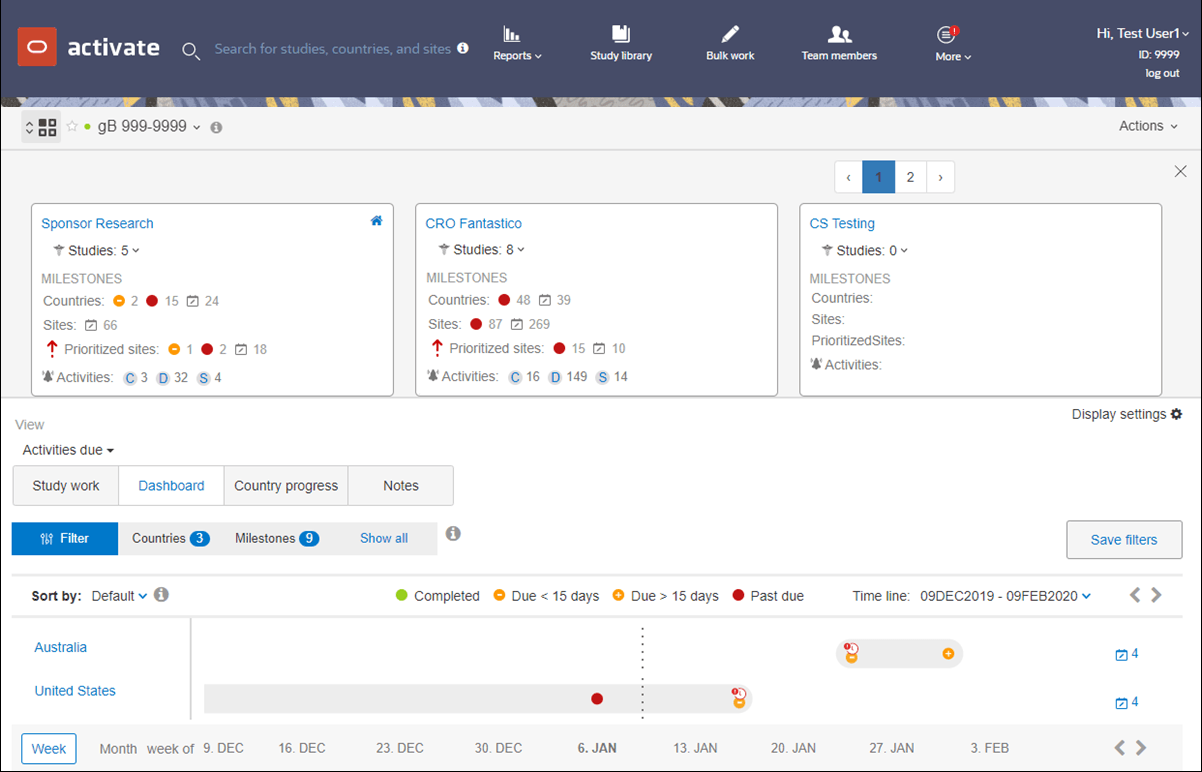The width and height of the screenshot is (1202, 772).
Task: Open the Activities due view dropdown
Action: point(68,450)
